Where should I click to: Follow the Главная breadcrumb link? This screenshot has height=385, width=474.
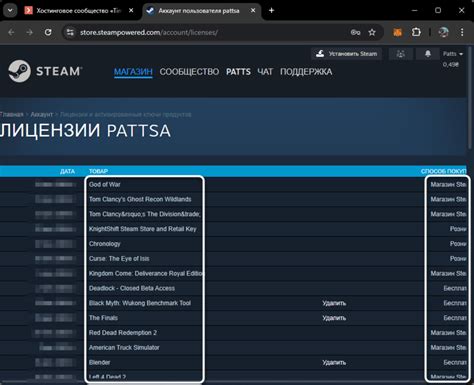[12, 114]
